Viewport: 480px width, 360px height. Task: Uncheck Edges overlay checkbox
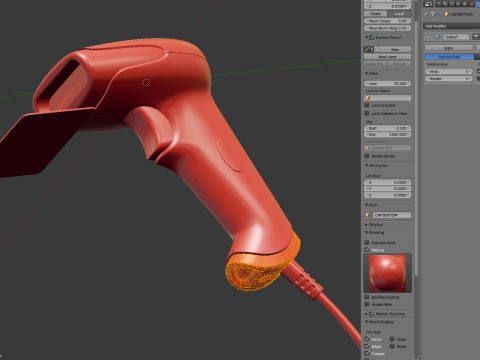click(367, 346)
